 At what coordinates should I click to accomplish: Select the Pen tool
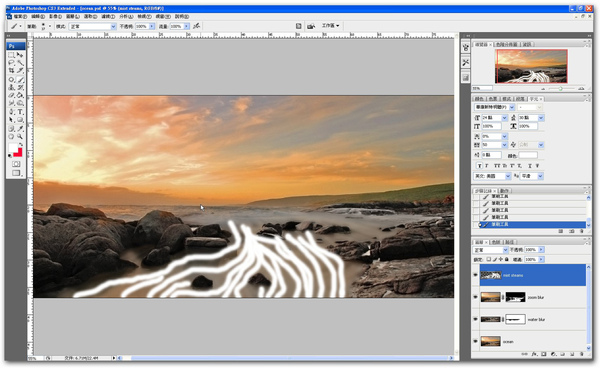pyautogui.click(x=11, y=112)
